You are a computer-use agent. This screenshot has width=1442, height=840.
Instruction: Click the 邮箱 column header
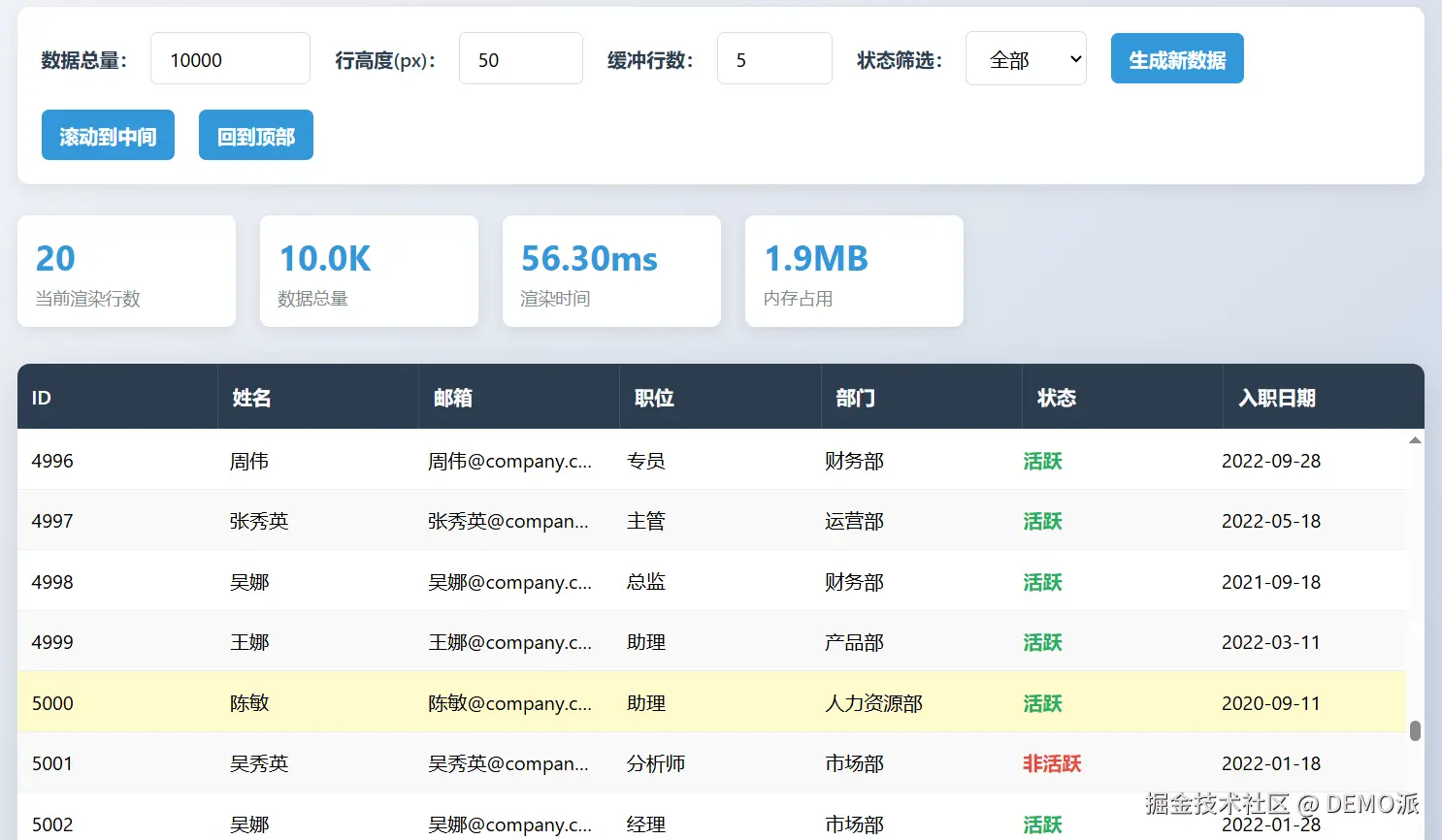point(519,397)
